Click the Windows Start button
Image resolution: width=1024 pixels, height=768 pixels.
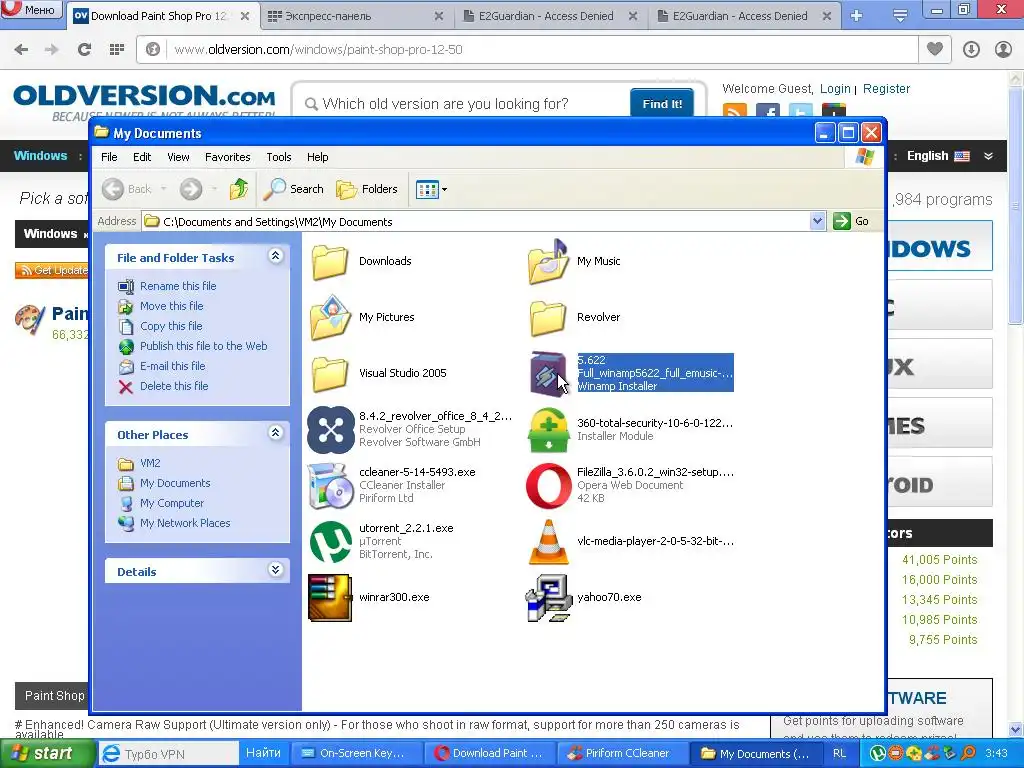47,754
